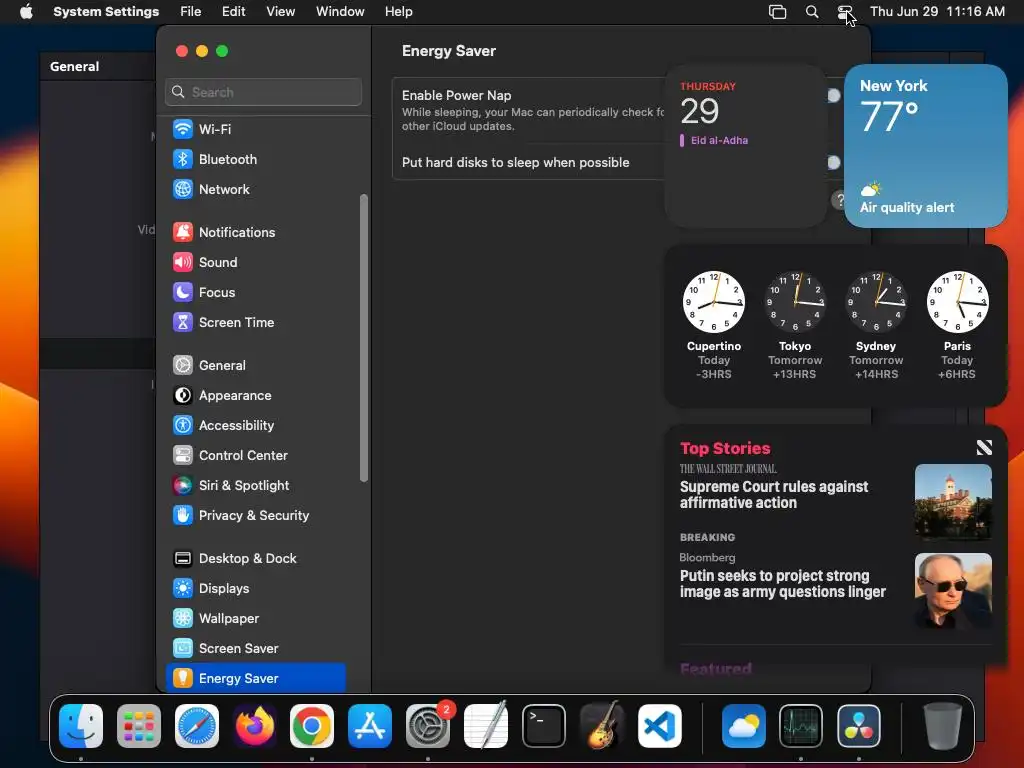
Task: Toggle Enable Power Nap switch
Action: [833, 95]
